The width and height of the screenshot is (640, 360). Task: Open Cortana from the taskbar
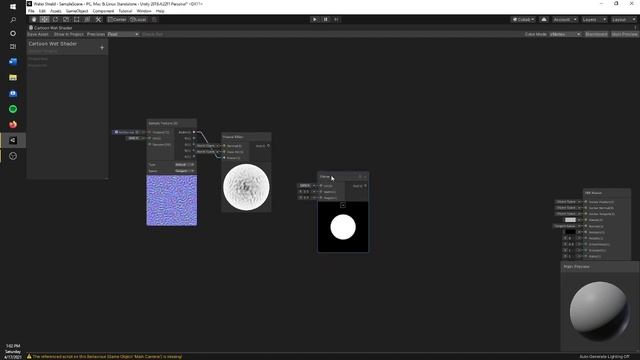pyautogui.click(x=13, y=33)
